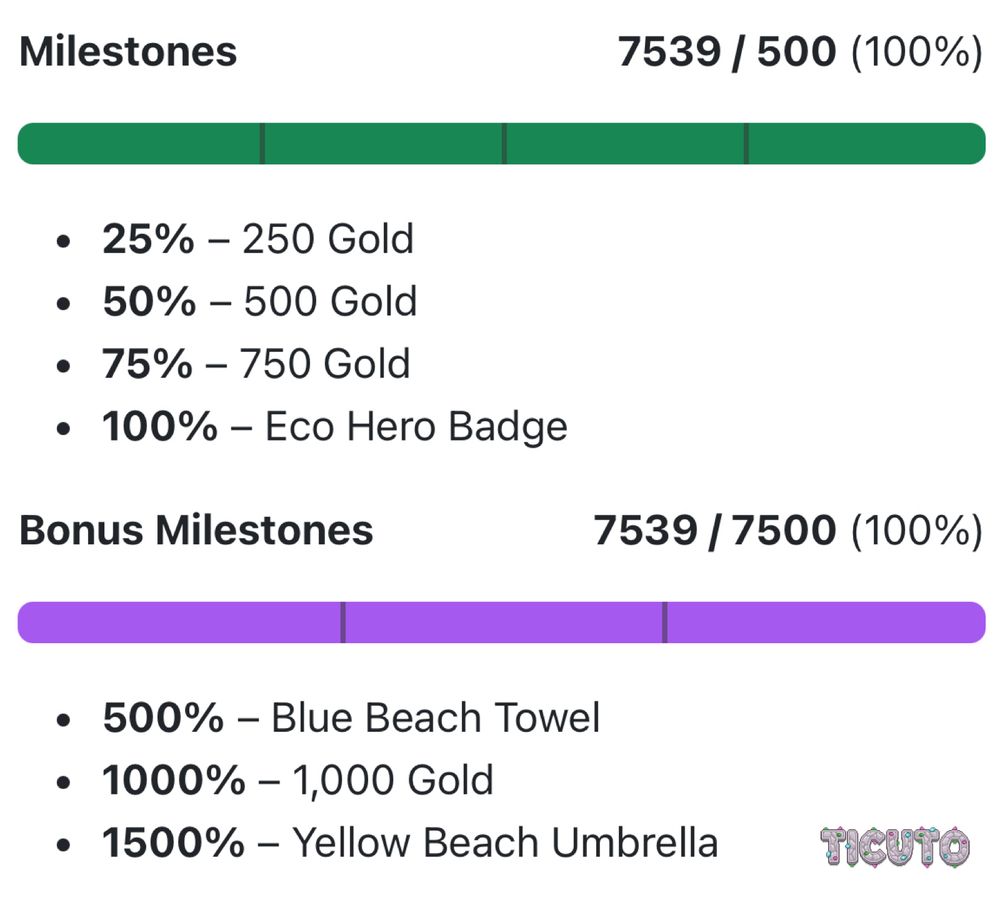Click second divider on purple bonus bar

(x=665, y=622)
